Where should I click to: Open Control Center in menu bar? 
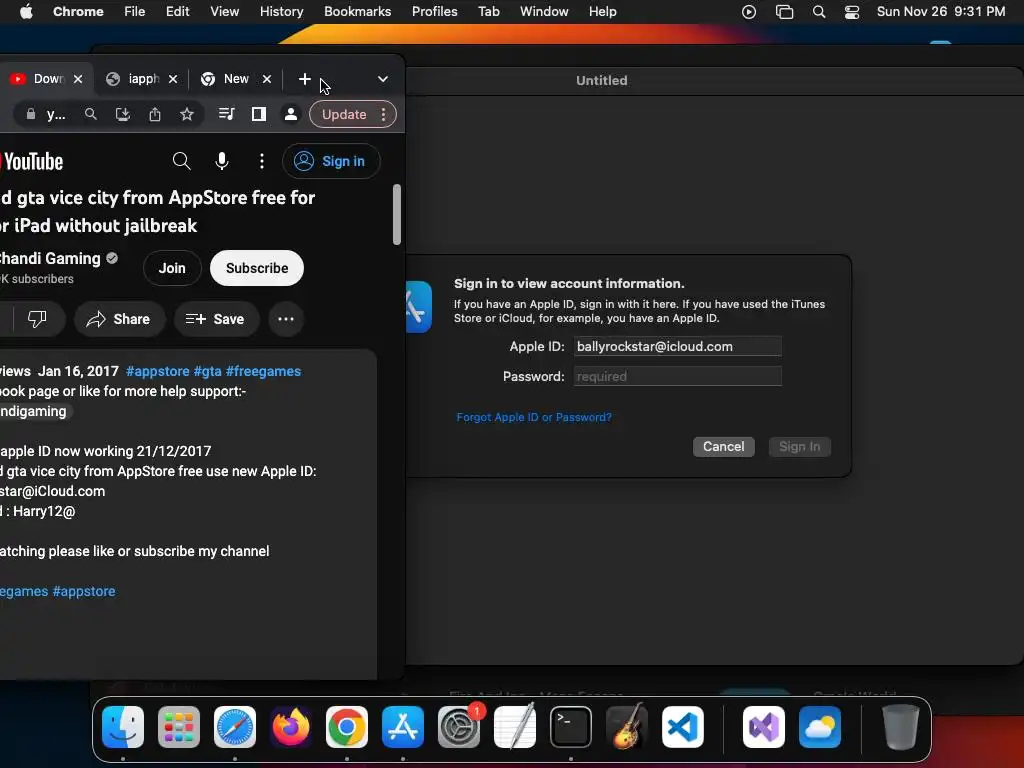[852, 12]
